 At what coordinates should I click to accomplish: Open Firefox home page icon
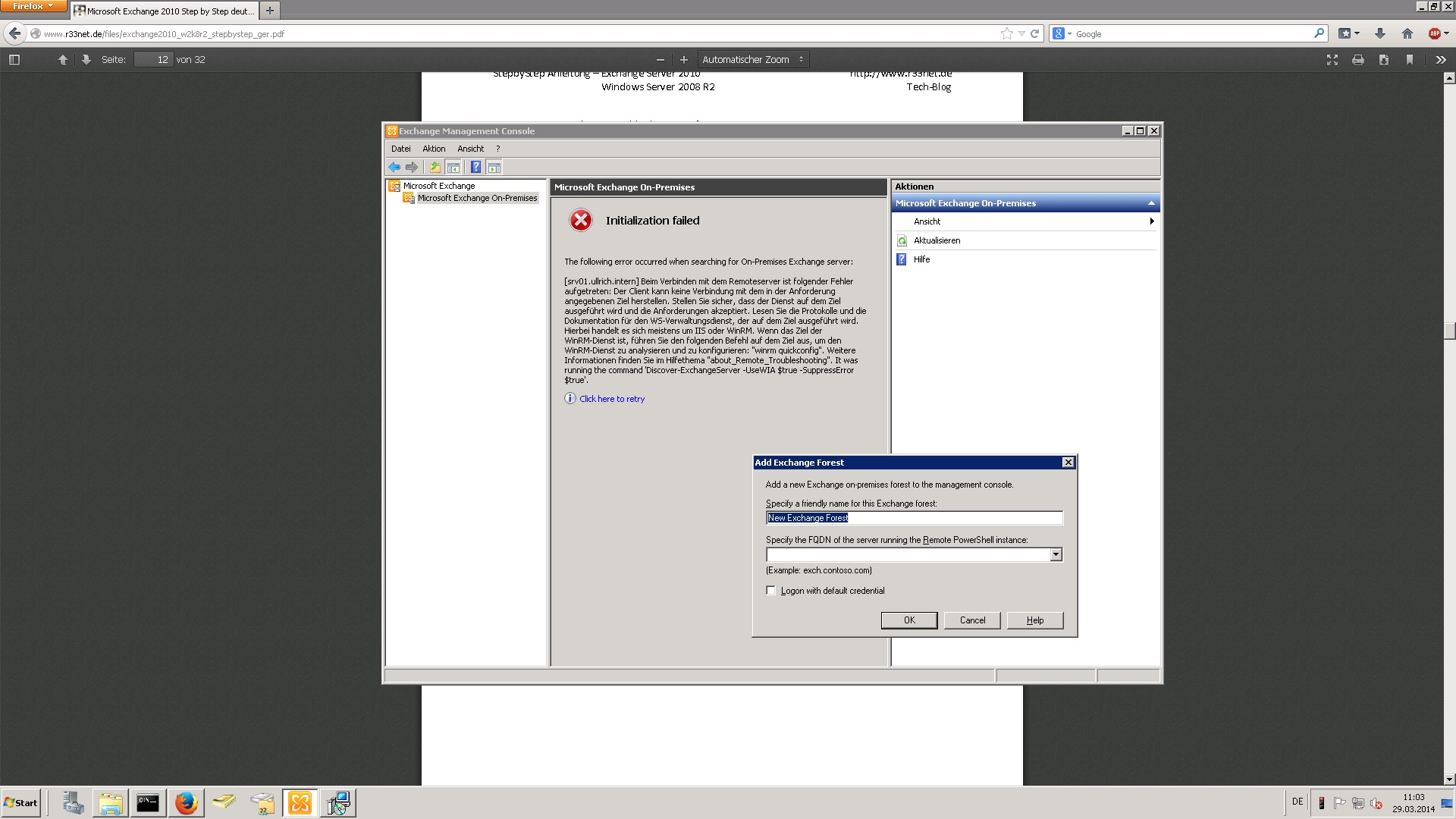tap(1407, 33)
